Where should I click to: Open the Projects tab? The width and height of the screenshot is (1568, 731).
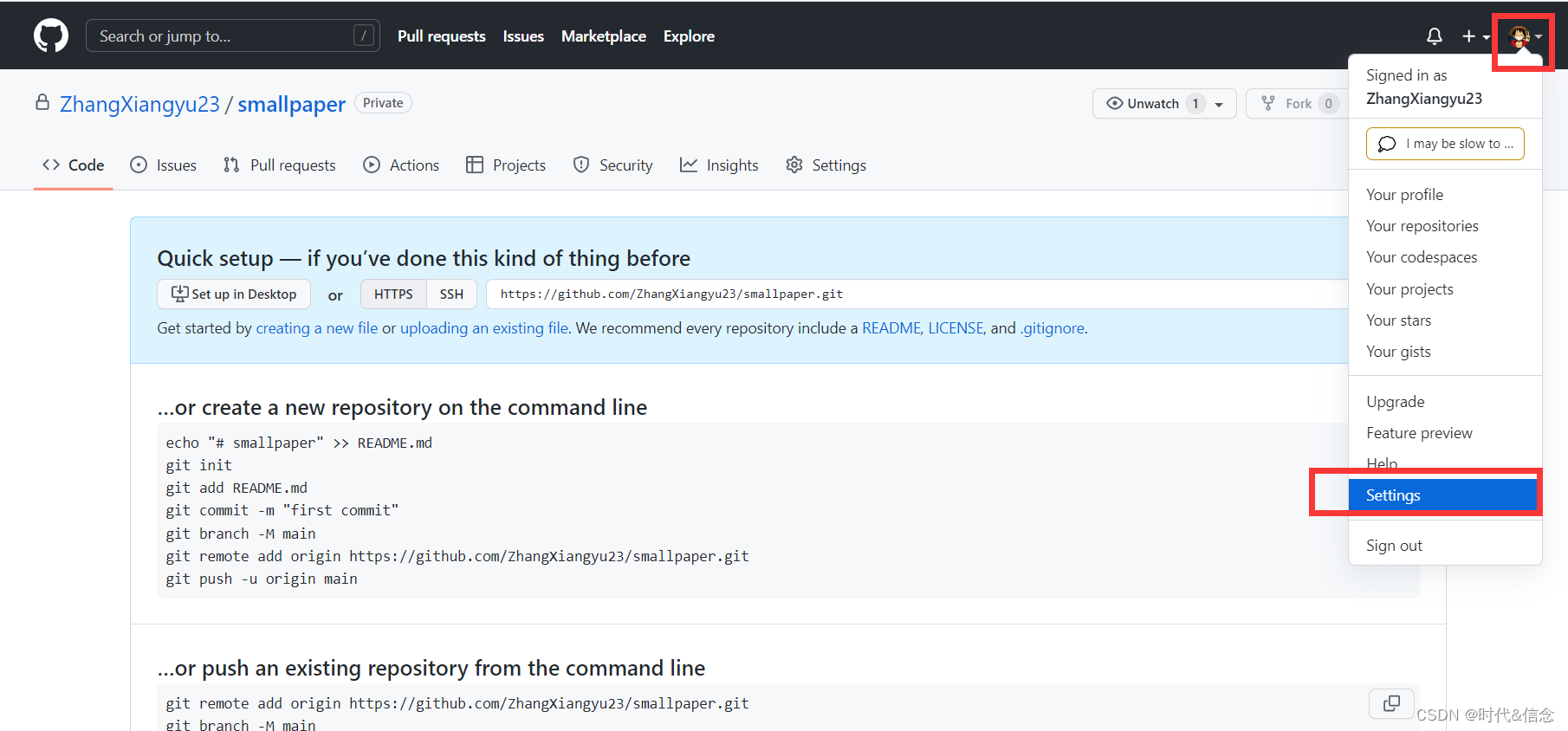(506, 165)
